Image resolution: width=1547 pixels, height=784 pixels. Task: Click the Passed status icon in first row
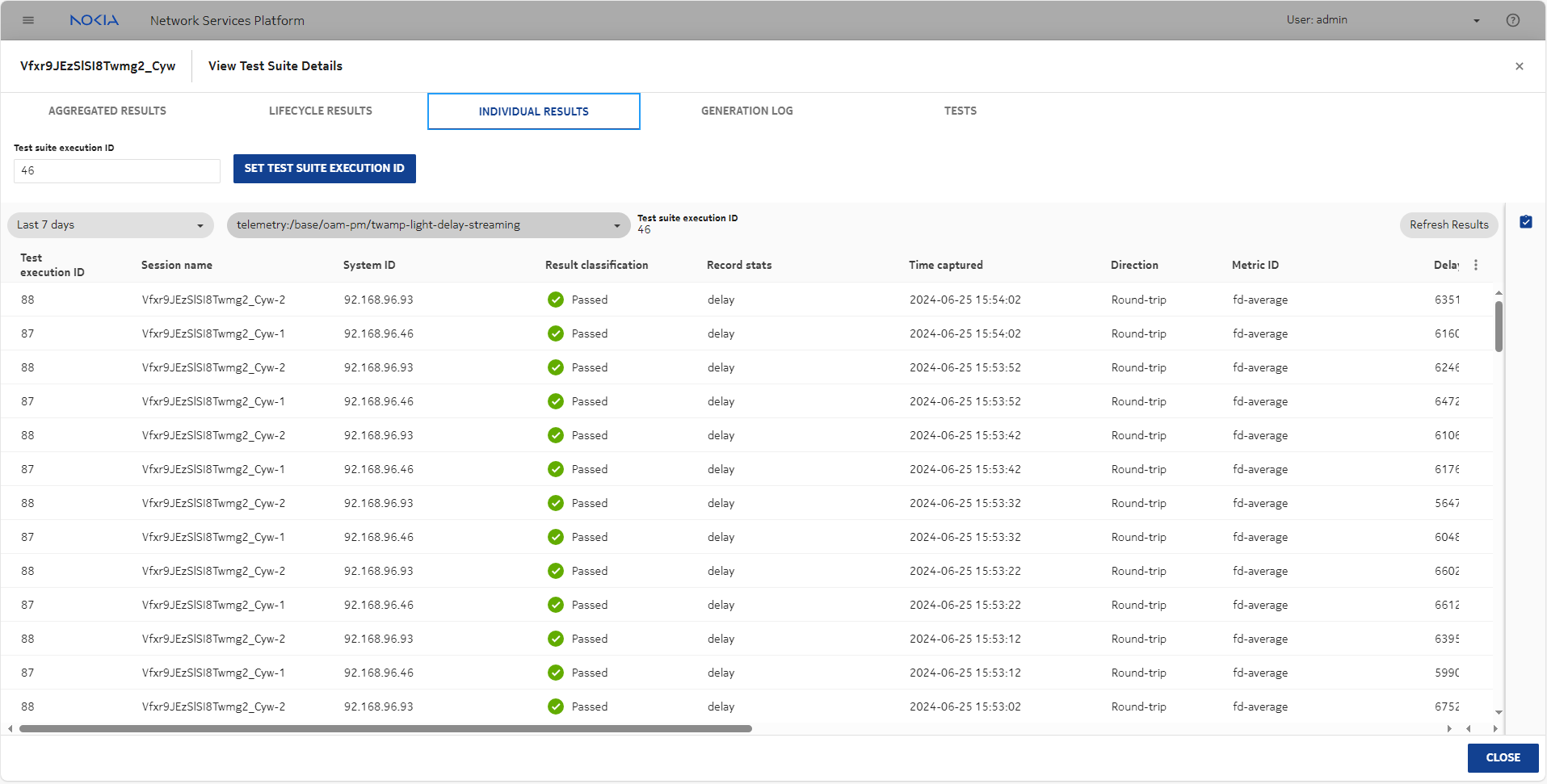[555, 300]
